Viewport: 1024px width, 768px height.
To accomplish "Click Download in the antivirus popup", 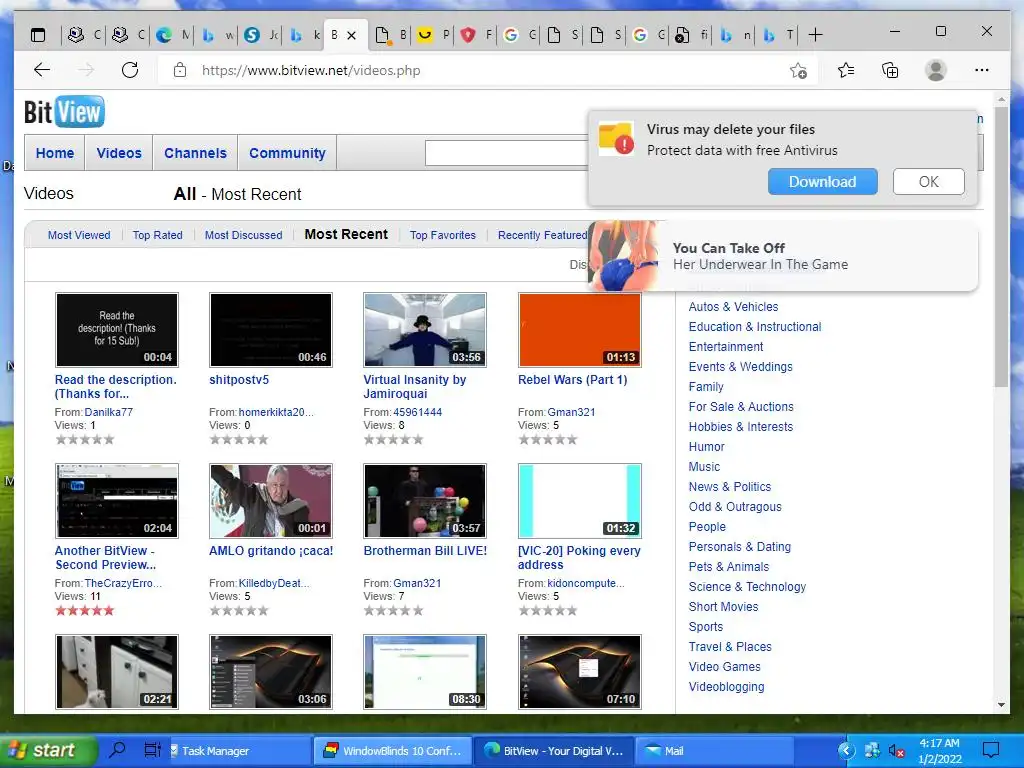I will pos(822,182).
